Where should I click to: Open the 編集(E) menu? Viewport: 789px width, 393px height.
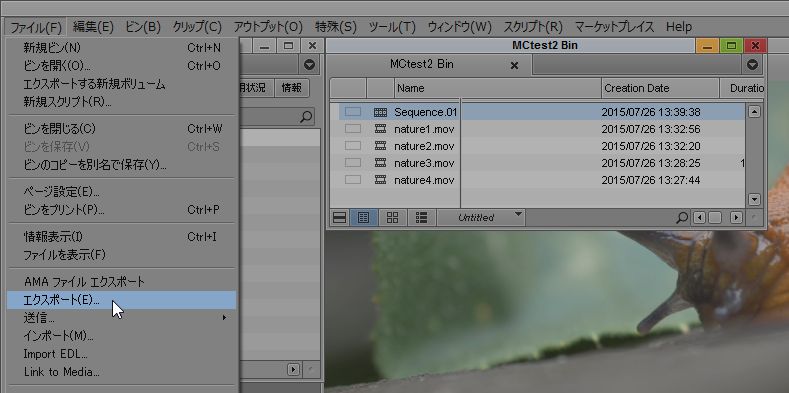click(x=93, y=27)
